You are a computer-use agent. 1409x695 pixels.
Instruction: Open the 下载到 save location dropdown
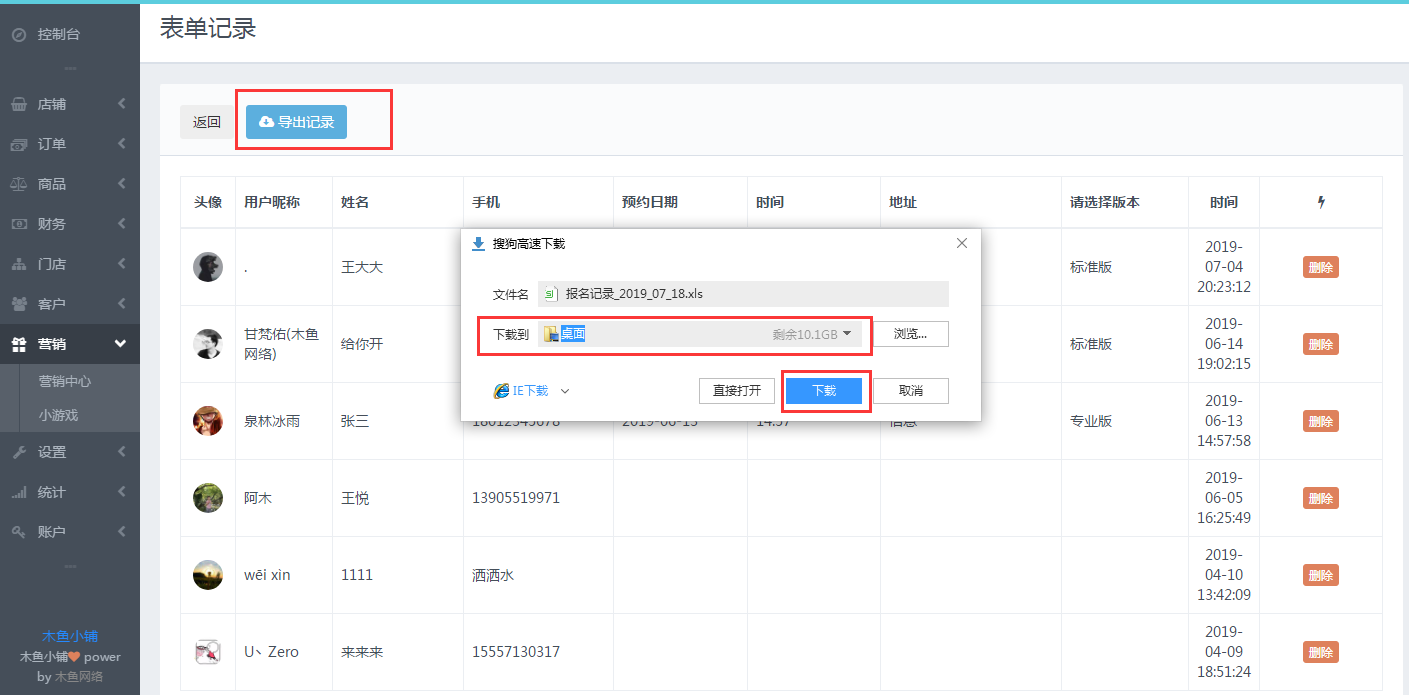click(846, 334)
